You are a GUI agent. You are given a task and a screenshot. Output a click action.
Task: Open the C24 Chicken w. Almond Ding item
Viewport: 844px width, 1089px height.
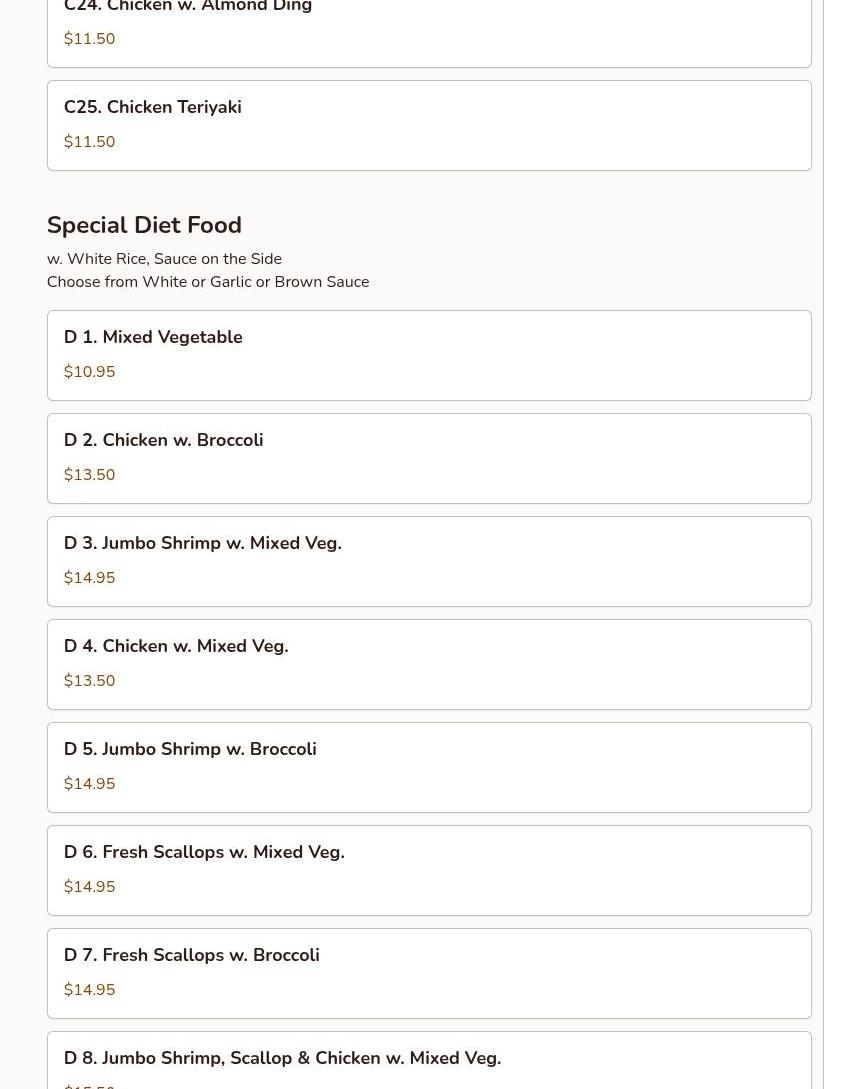(x=188, y=8)
